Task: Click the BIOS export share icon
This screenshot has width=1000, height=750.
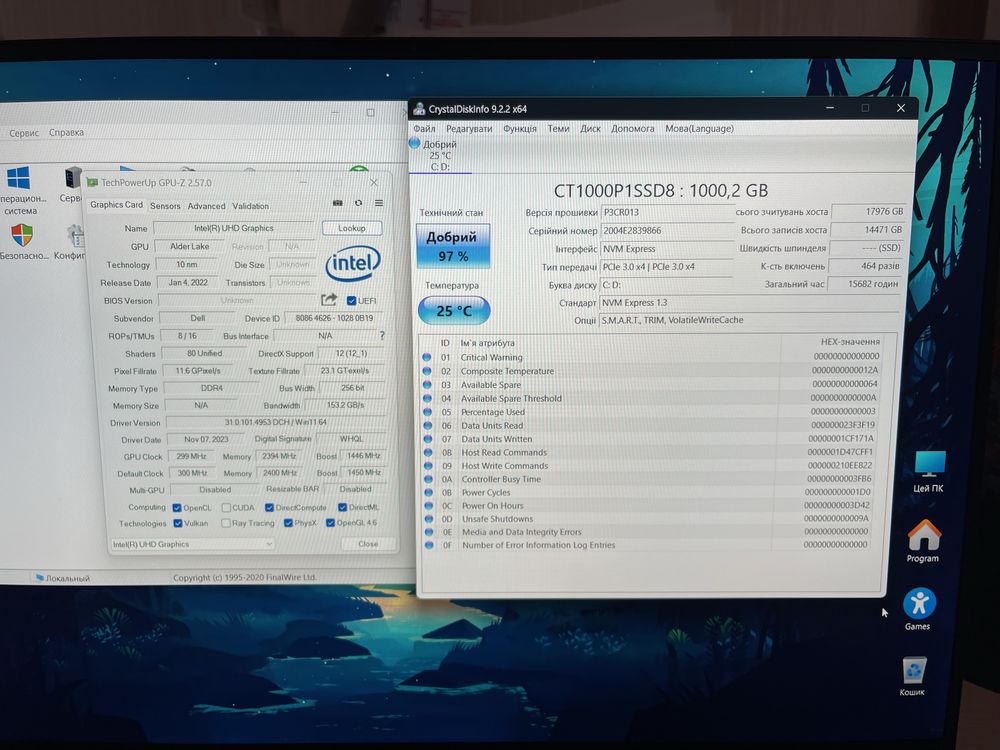Action: pos(328,300)
